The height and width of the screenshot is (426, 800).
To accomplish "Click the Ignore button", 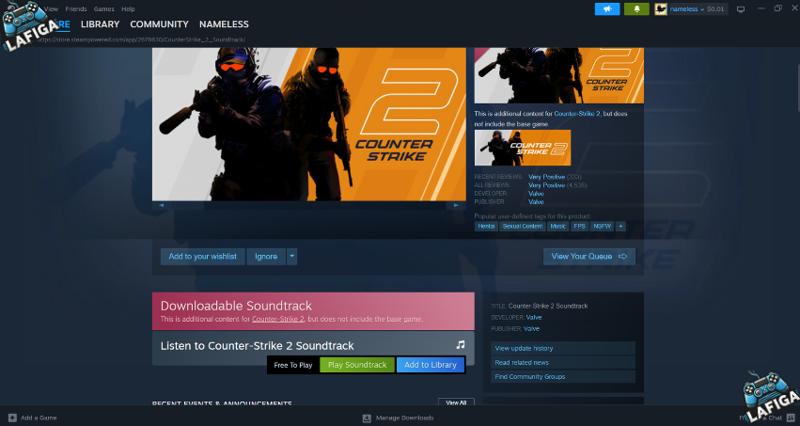I will pyautogui.click(x=266, y=256).
